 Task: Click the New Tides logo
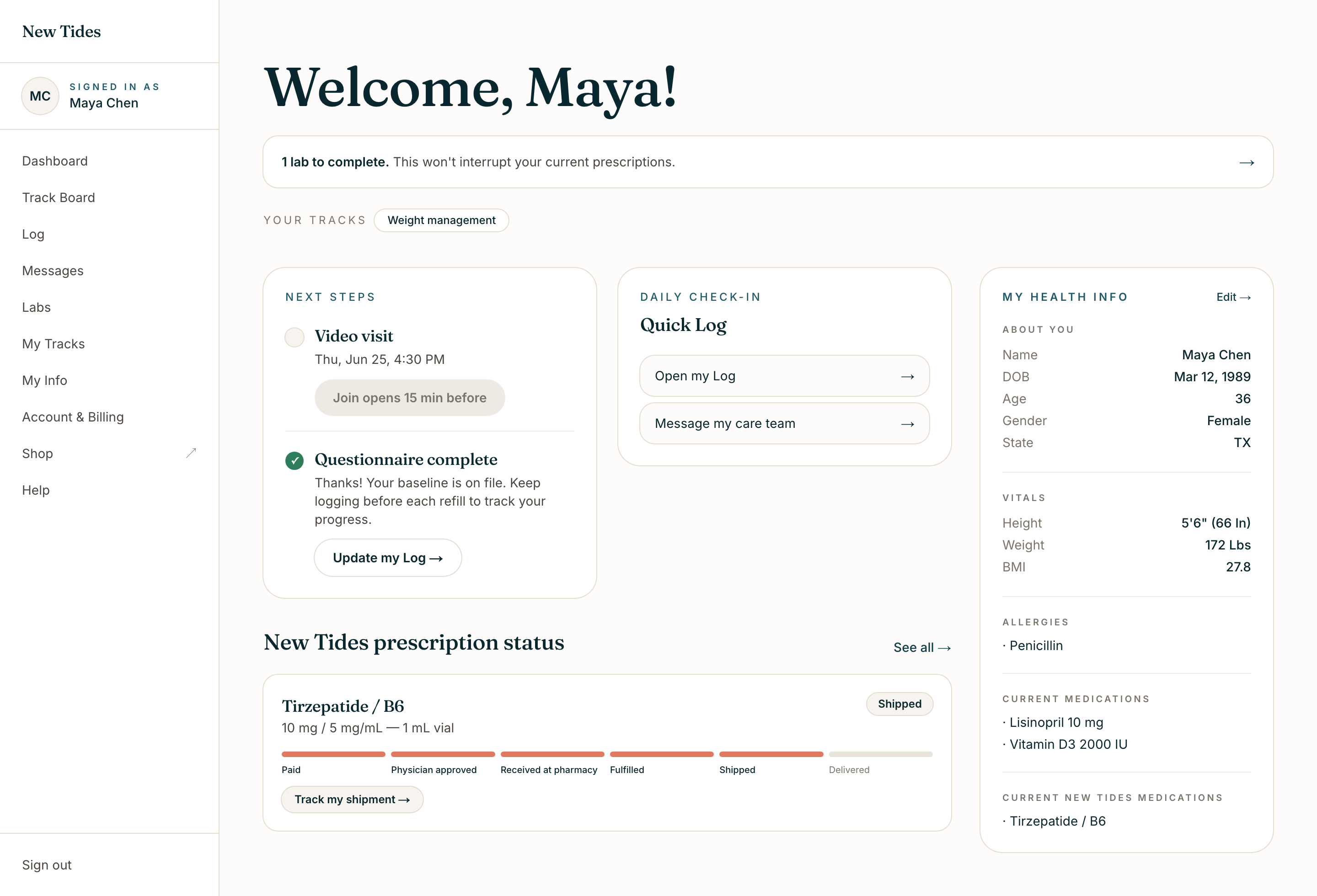pyautogui.click(x=62, y=32)
